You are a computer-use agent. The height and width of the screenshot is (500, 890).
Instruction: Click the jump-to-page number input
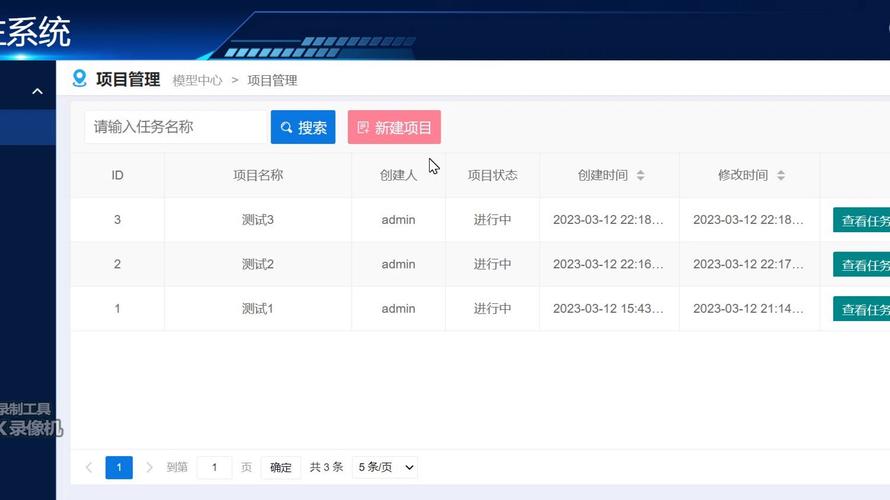(215, 468)
